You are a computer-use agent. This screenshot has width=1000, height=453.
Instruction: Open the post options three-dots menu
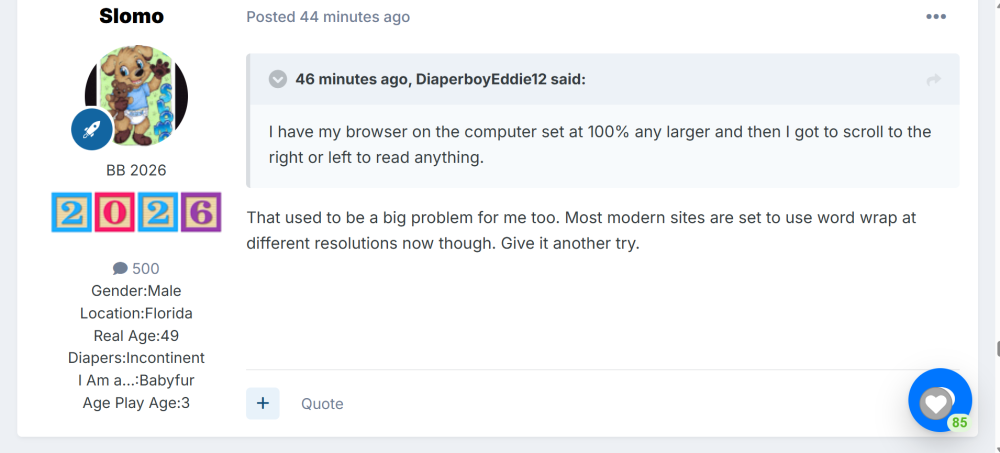[x=936, y=17]
